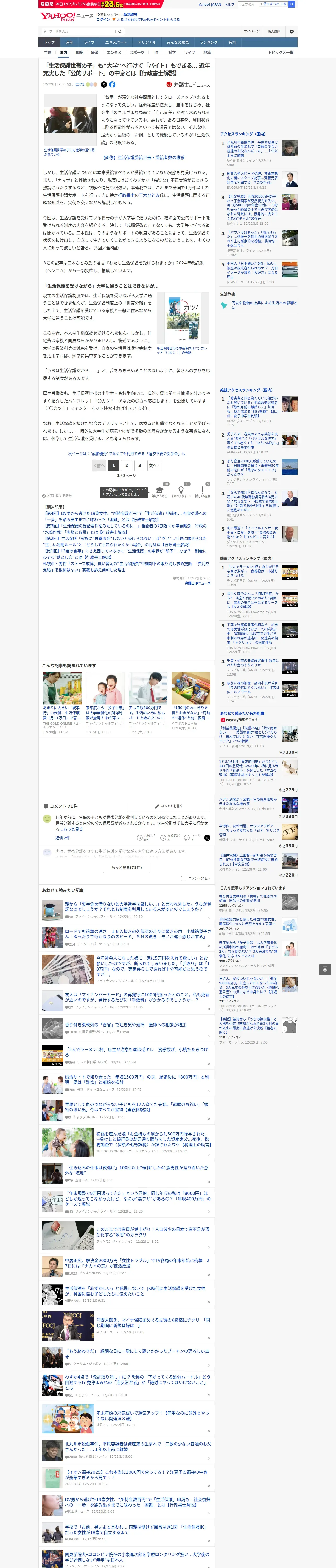Click the first commenter's green avatar
336x1568 pixels.
point(47,819)
